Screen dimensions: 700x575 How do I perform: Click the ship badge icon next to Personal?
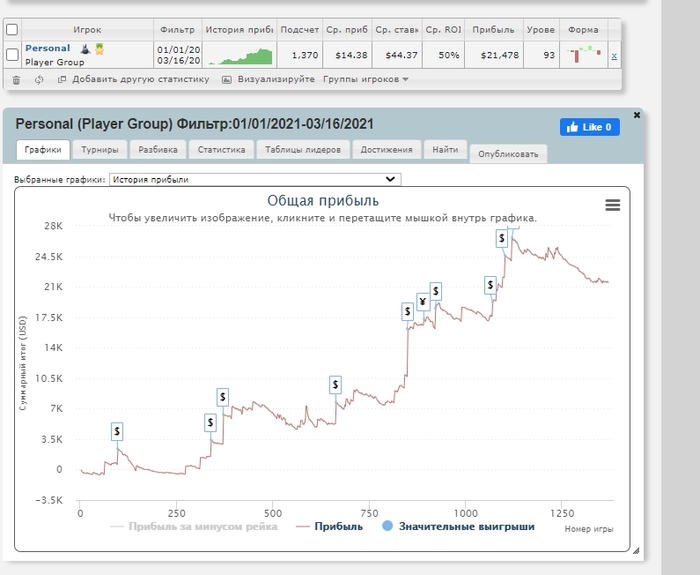tap(85, 49)
